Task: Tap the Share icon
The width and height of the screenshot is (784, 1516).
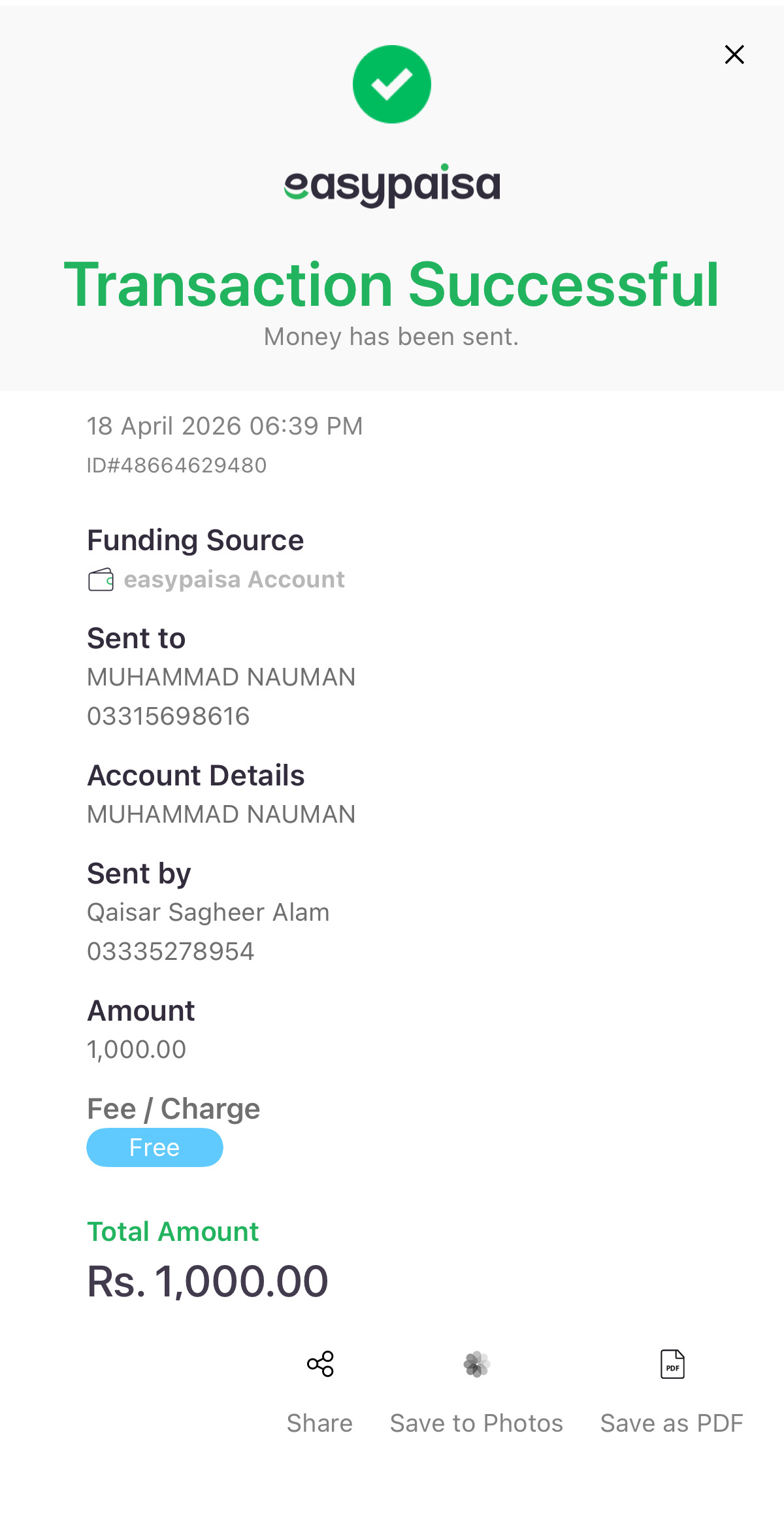Action: point(320,1364)
